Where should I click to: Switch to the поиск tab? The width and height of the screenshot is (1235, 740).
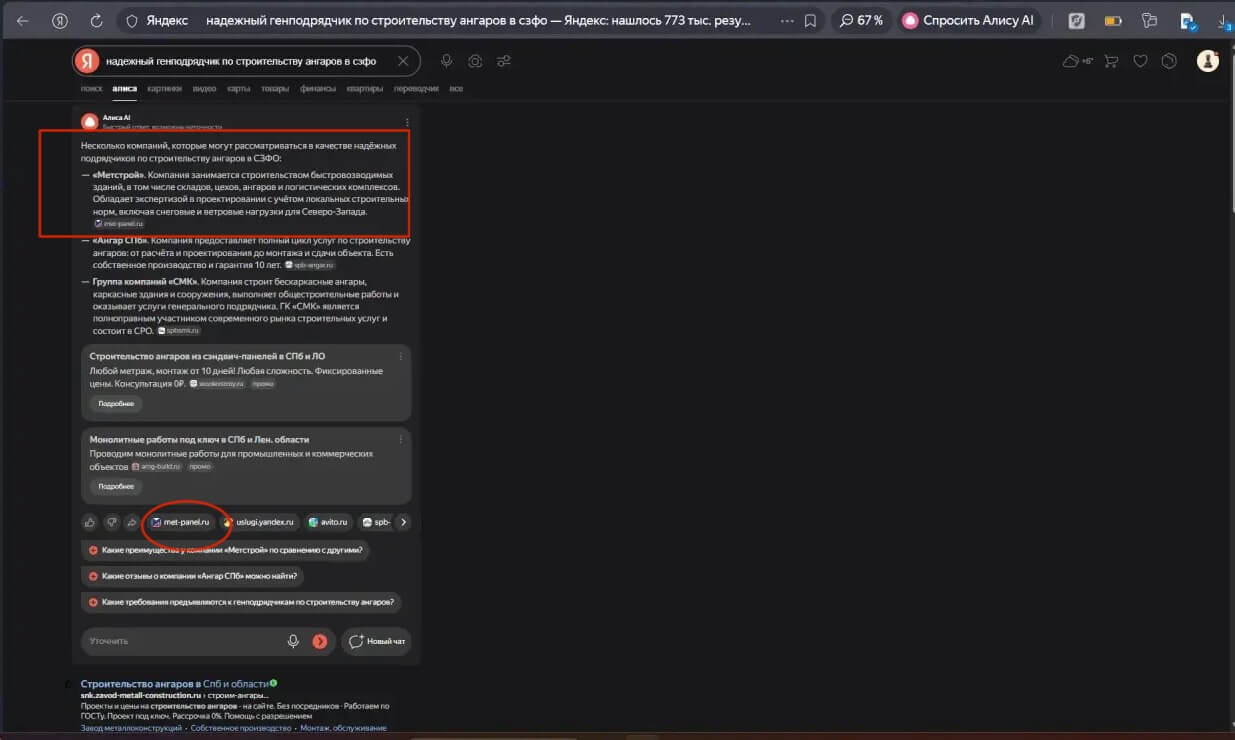(x=91, y=89)
